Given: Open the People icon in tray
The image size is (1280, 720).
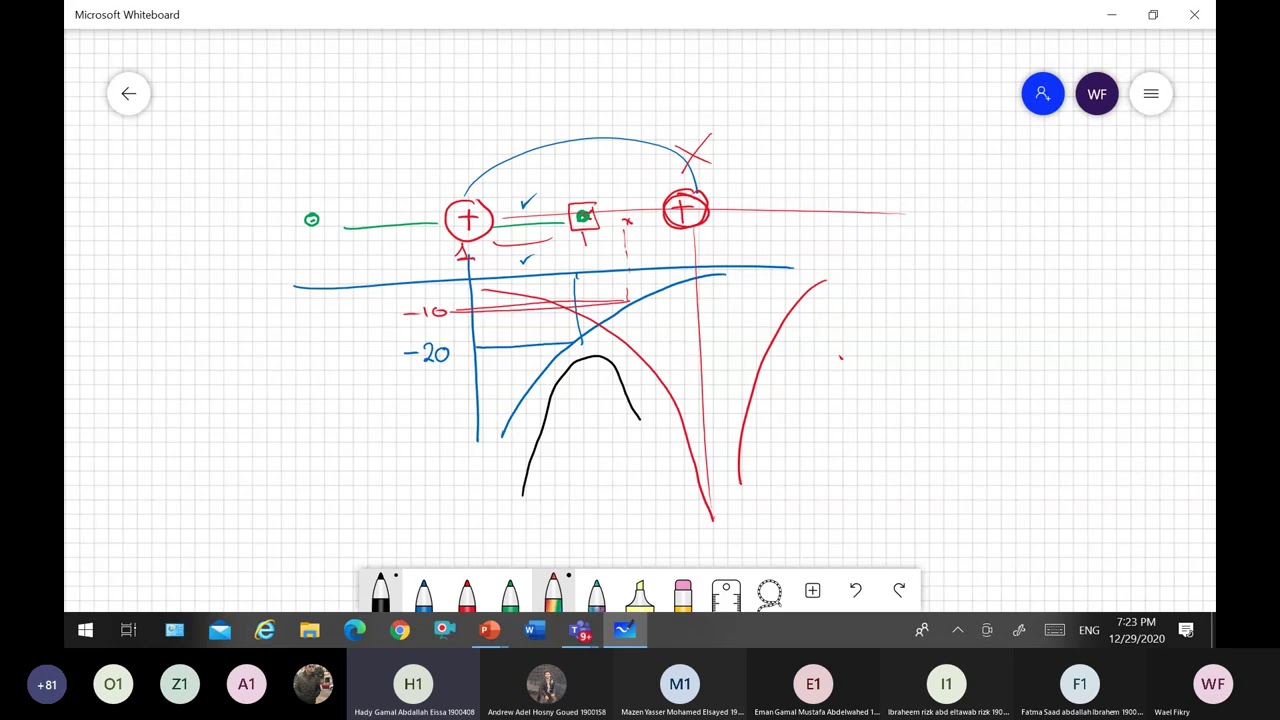Looking at the screenshot, I should click(922, 630).
